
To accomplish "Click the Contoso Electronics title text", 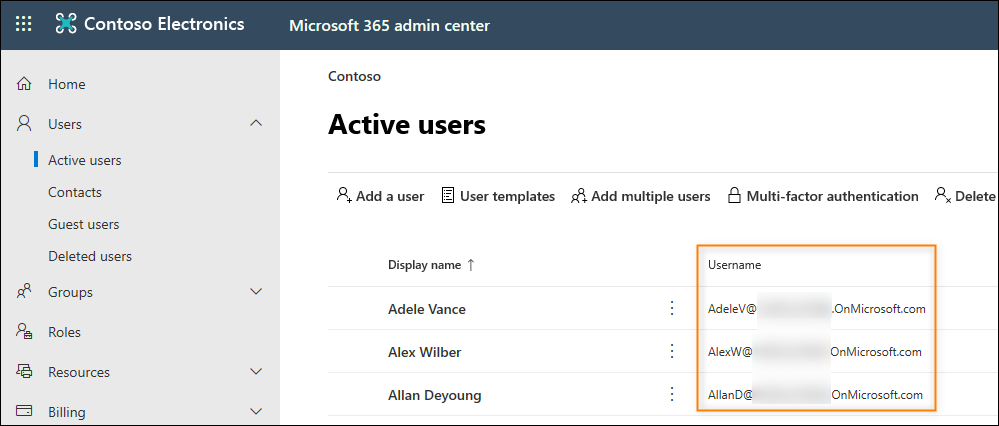I will [164, 24].
